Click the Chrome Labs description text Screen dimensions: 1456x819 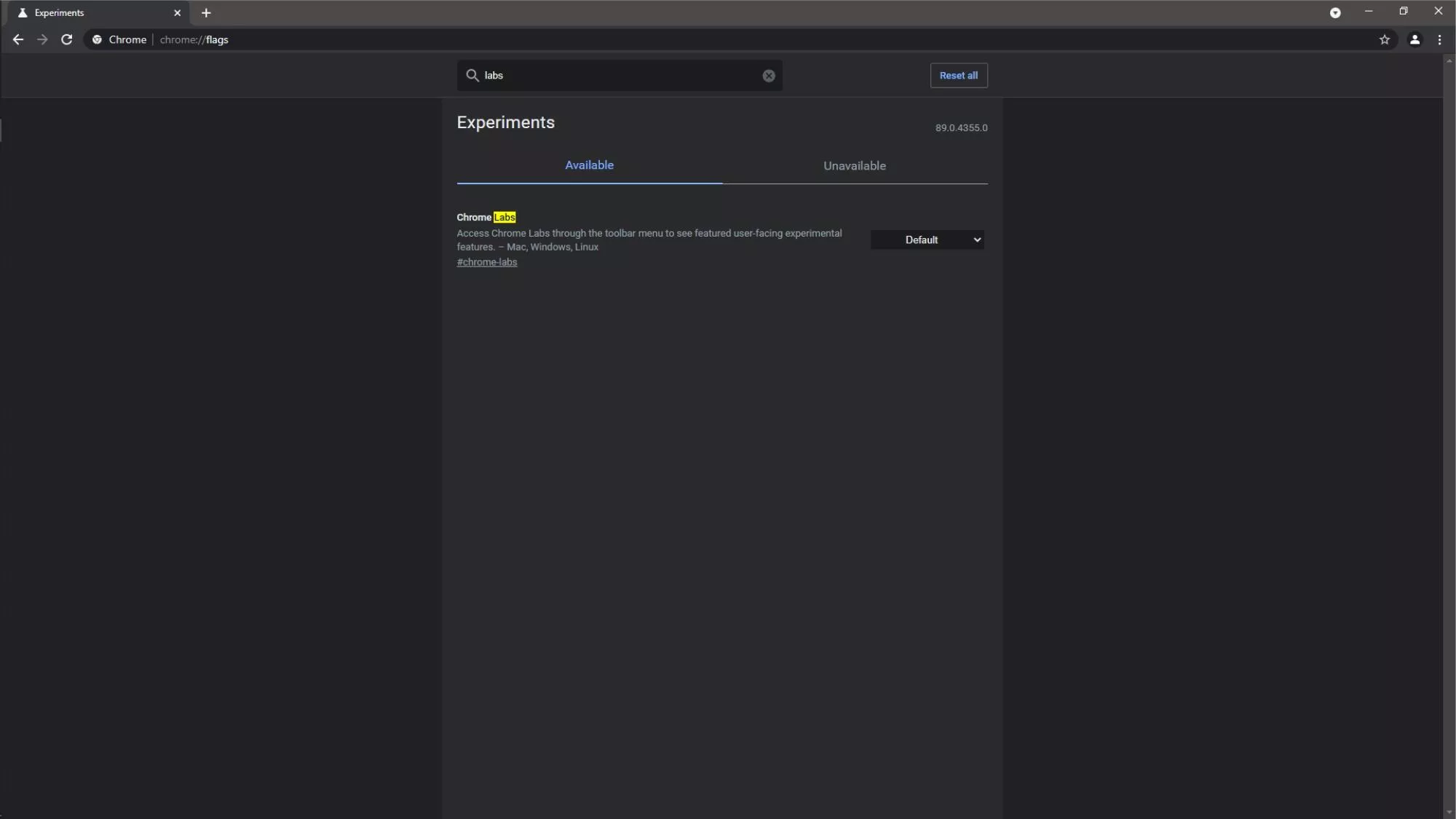[649, 240]
